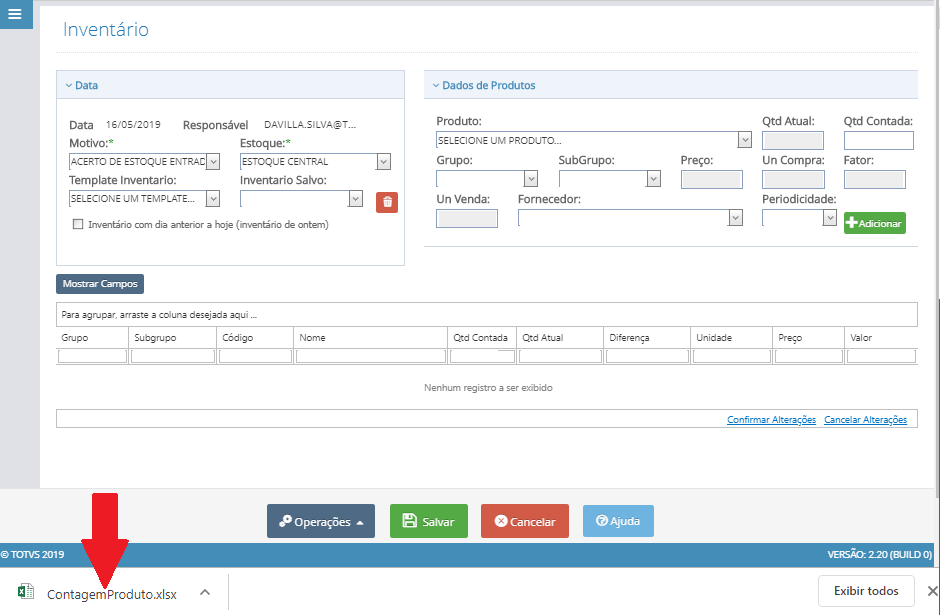Sort by Preço column header in grid

tap(790, 337)
